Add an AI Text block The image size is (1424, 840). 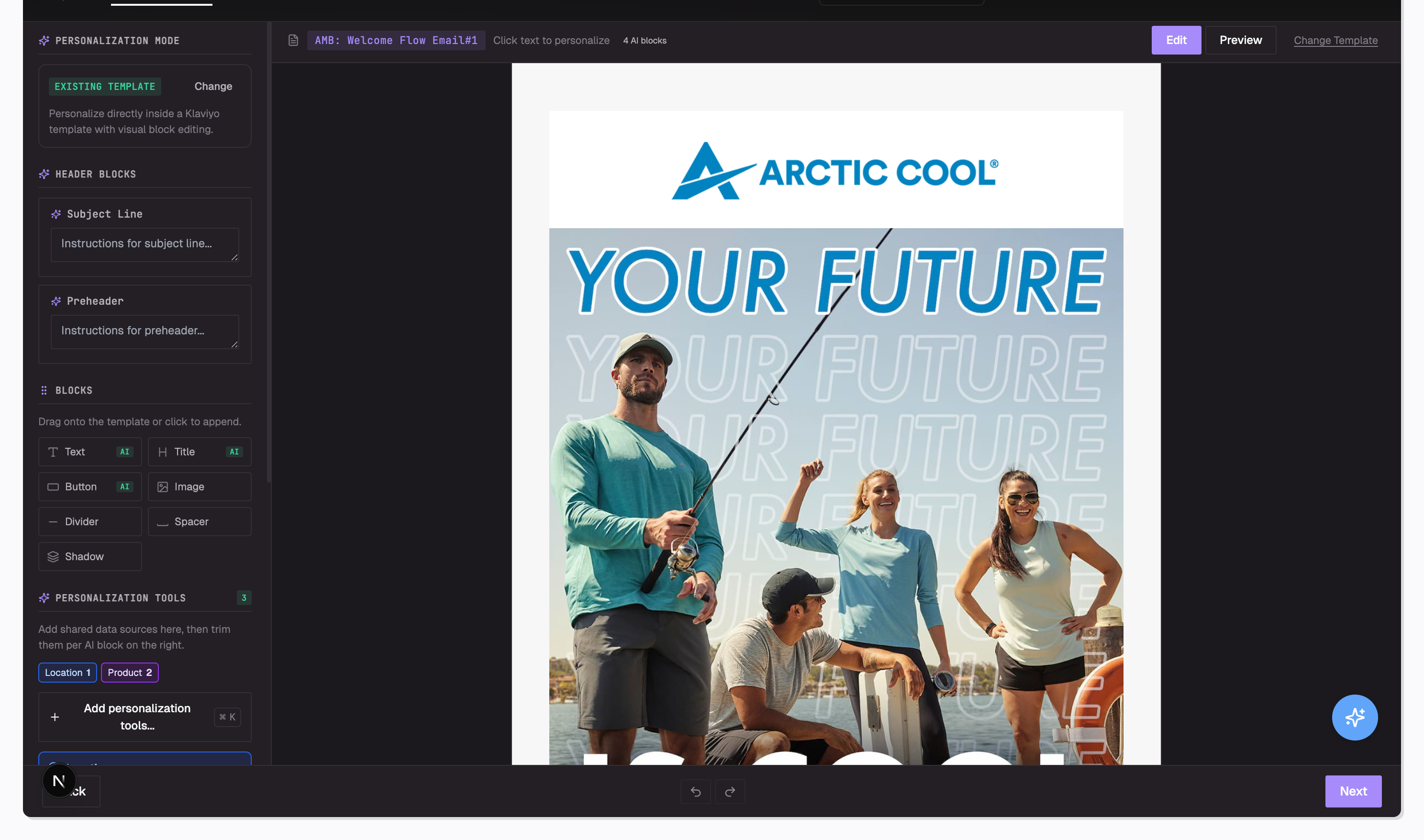89,452
